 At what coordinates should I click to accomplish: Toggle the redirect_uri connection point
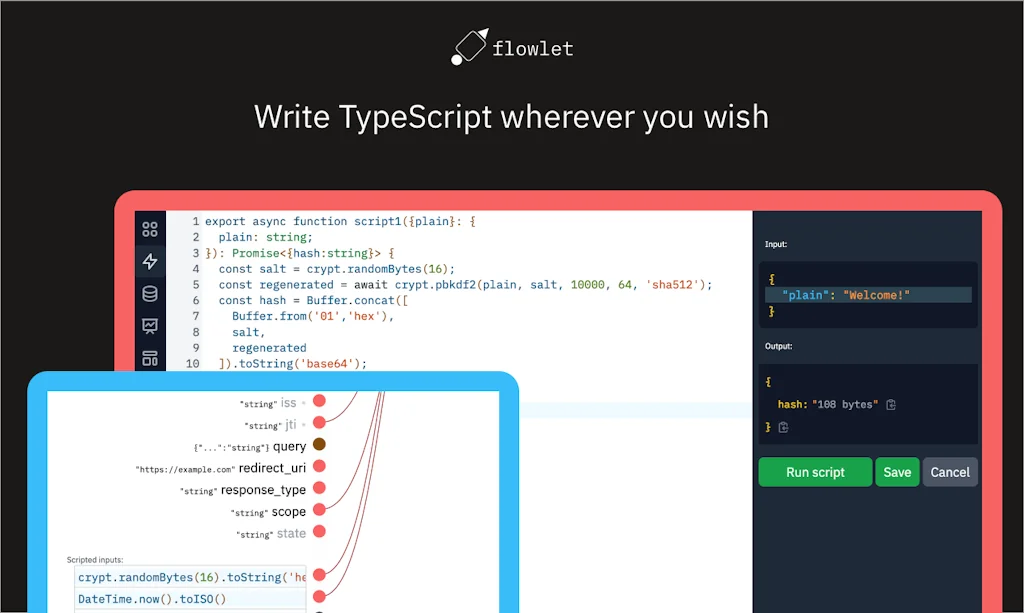click(318, 467)
